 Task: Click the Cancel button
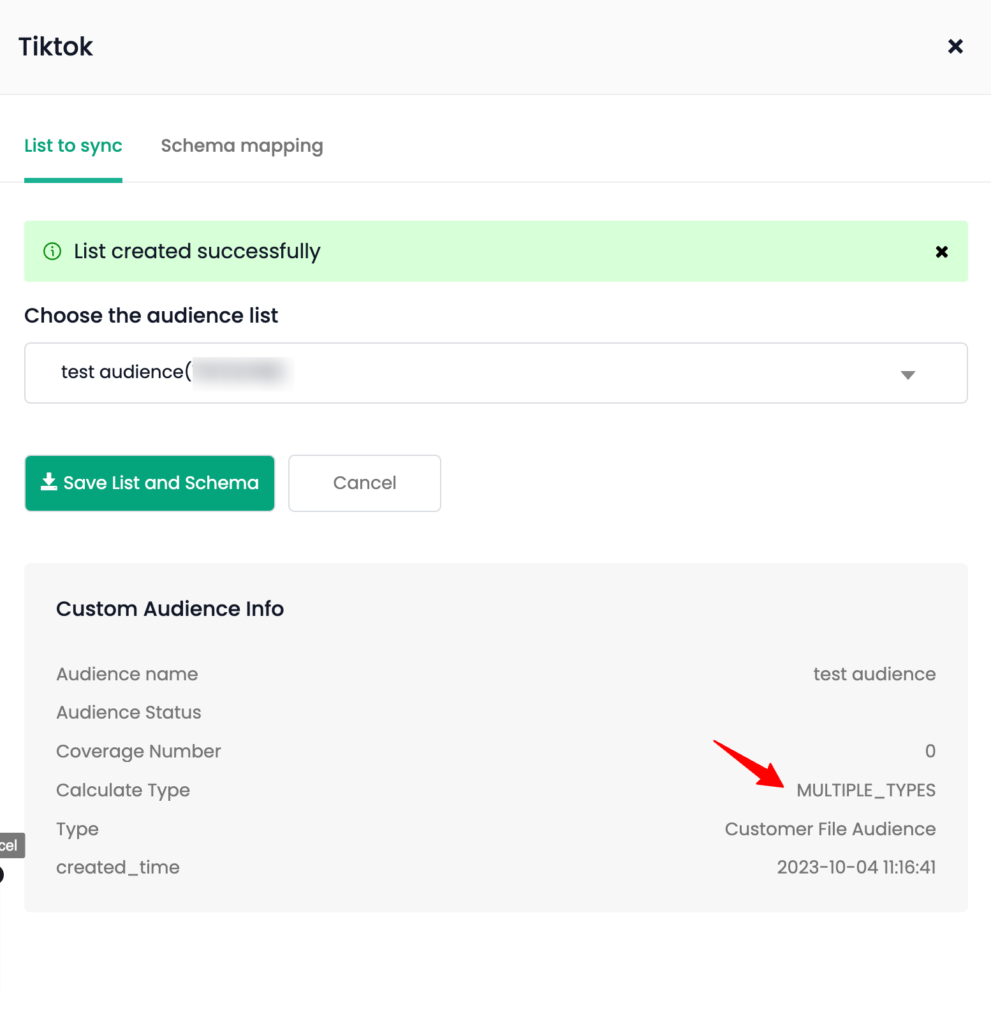click(x=365, y=483)
